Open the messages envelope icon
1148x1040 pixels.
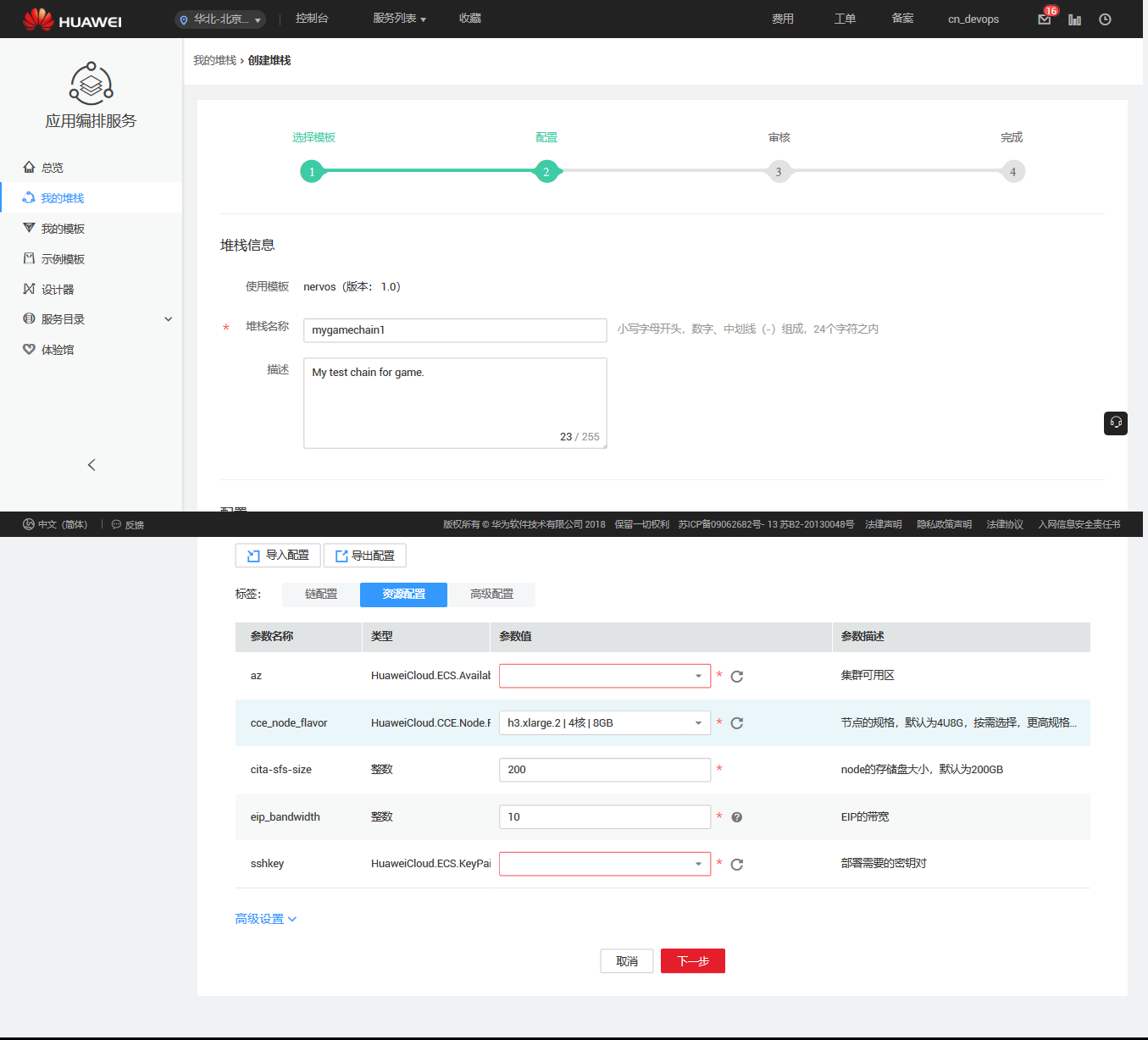tap(1045, 19)
